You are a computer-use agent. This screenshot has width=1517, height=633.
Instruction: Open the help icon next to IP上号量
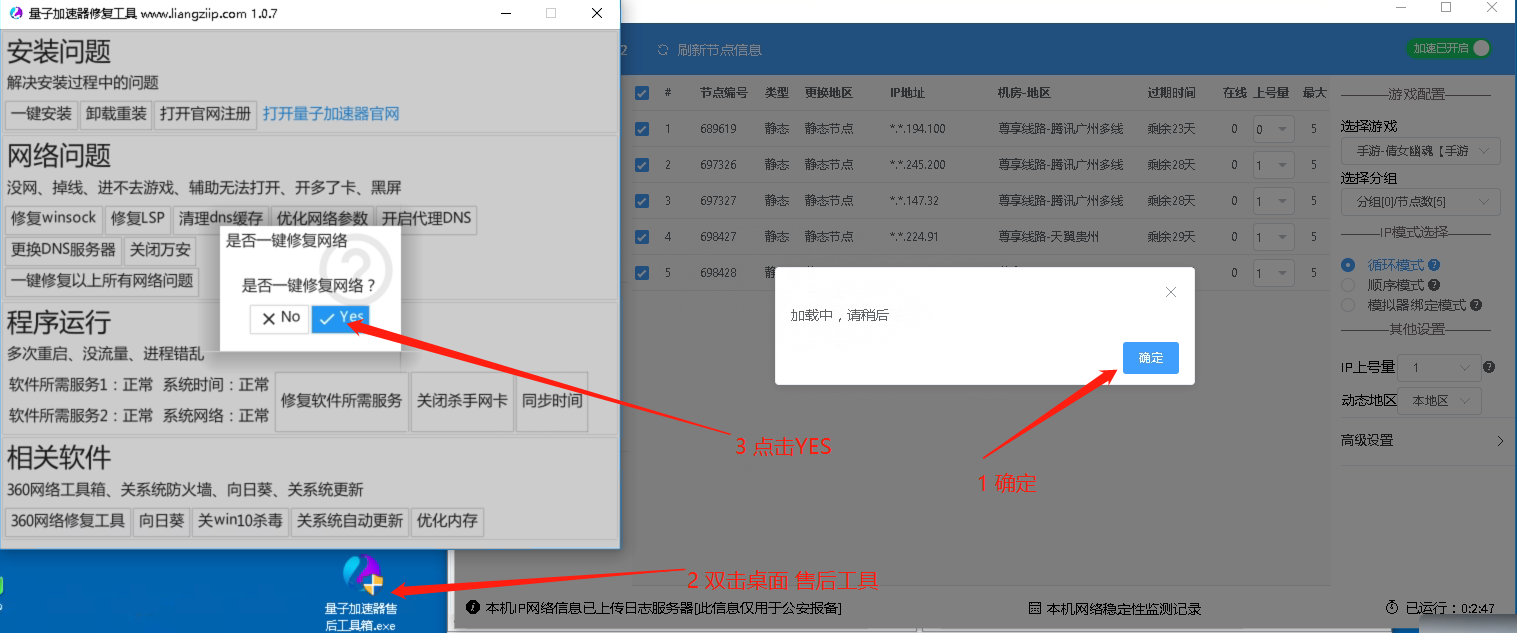coord(1489,367)
